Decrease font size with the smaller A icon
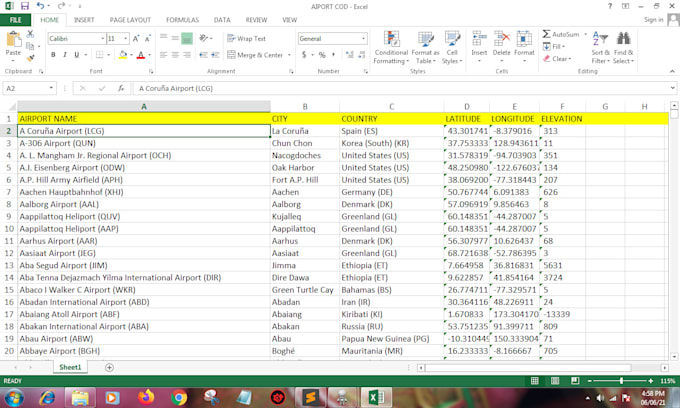Viewport: 680px width, 408px height. [147, 39]
